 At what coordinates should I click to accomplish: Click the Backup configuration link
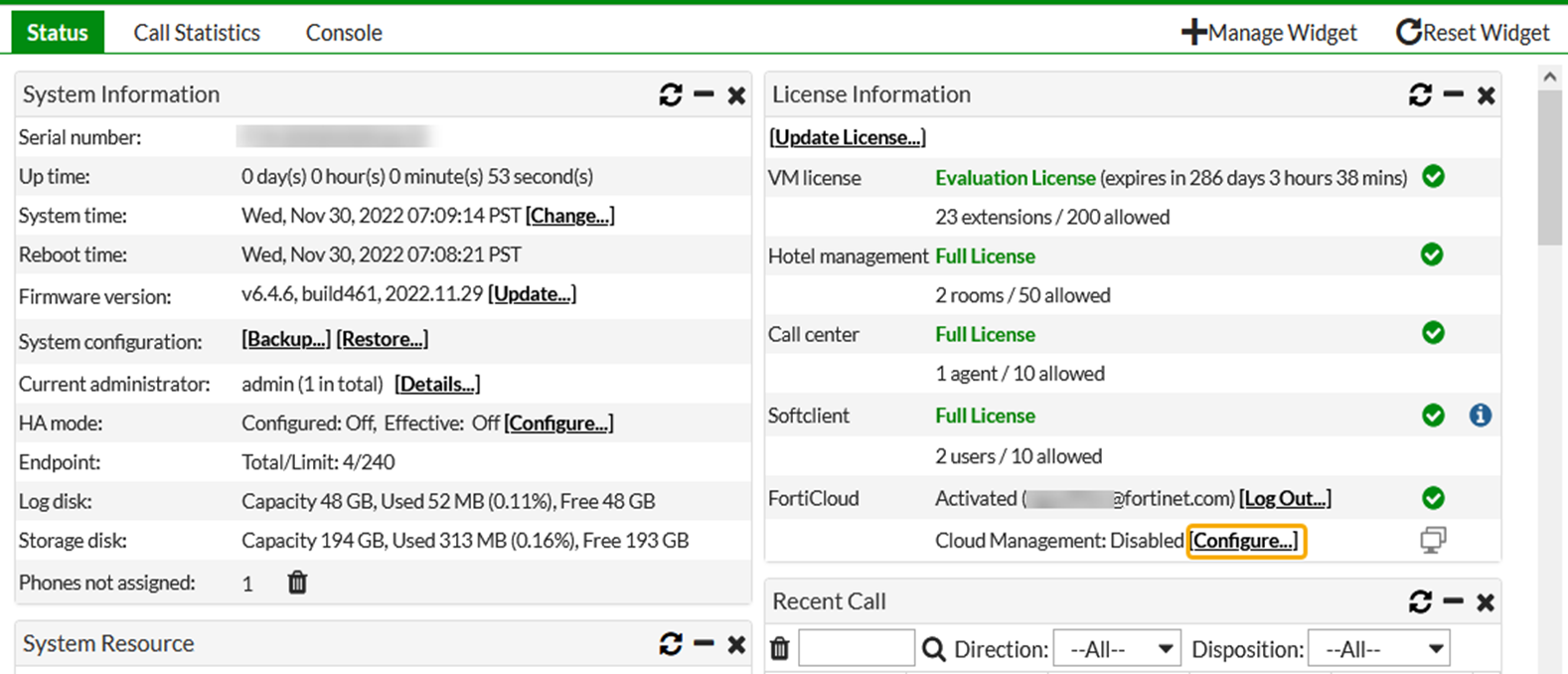[286, 339]
